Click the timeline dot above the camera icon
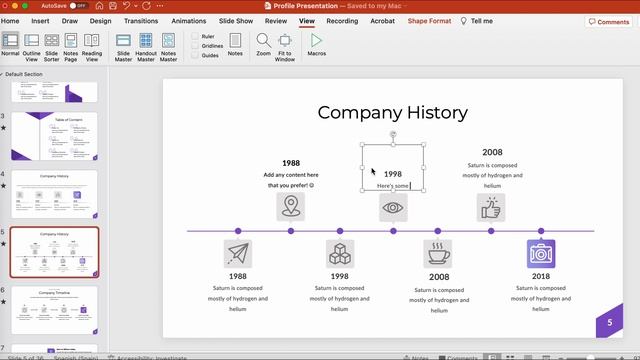This screenshot has height=360, width=640. tap(541, 231)
